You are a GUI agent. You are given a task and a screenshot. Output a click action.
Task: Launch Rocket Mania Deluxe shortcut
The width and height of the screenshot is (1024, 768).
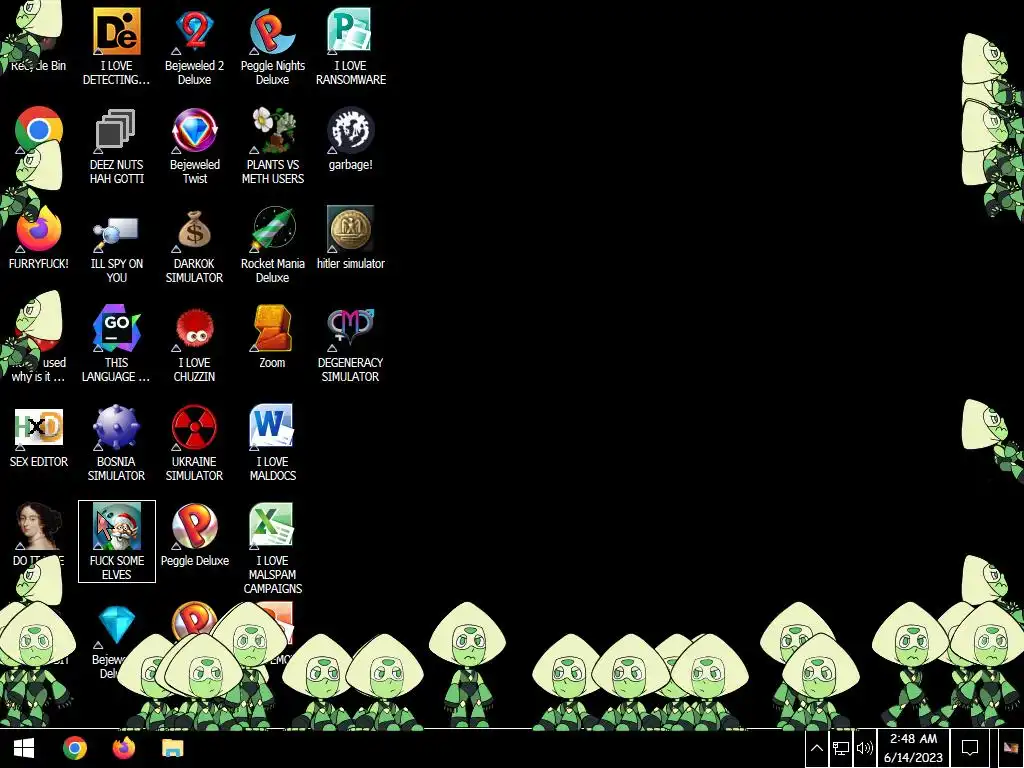point(272,229)
